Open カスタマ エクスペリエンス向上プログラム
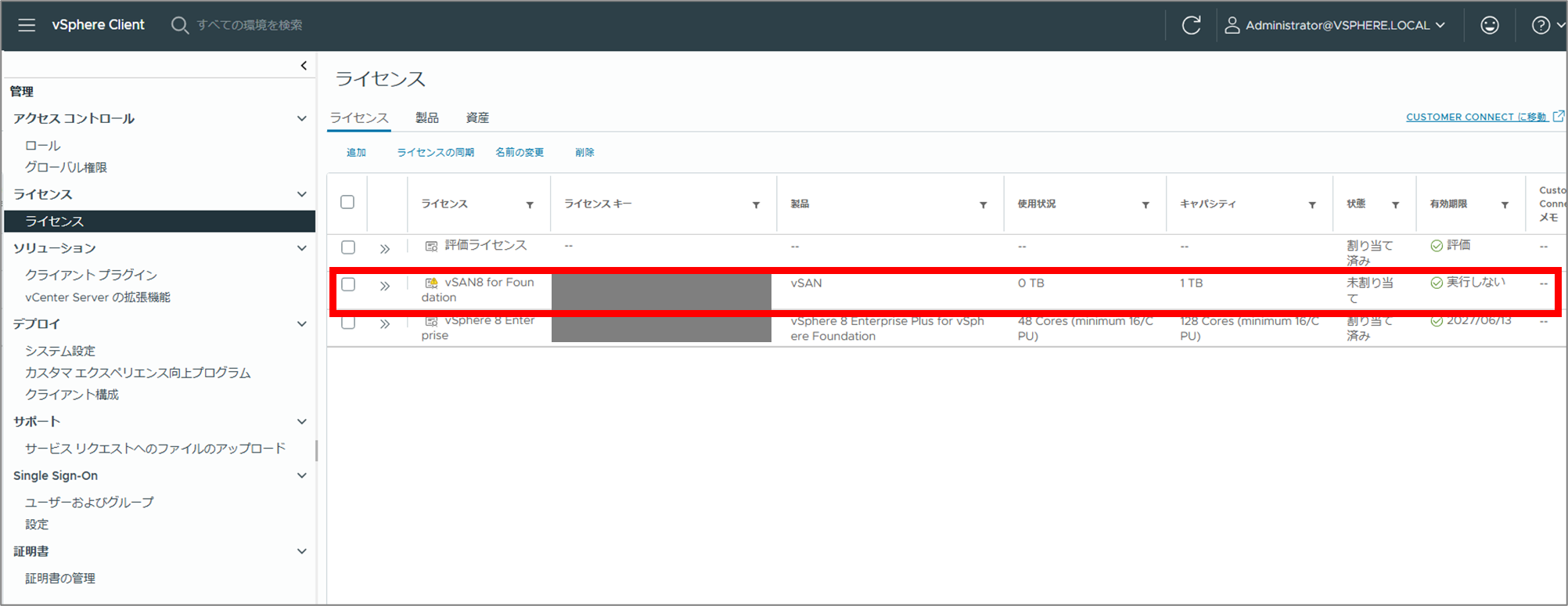Screen dimensions: 1568x606 point(138,373)
